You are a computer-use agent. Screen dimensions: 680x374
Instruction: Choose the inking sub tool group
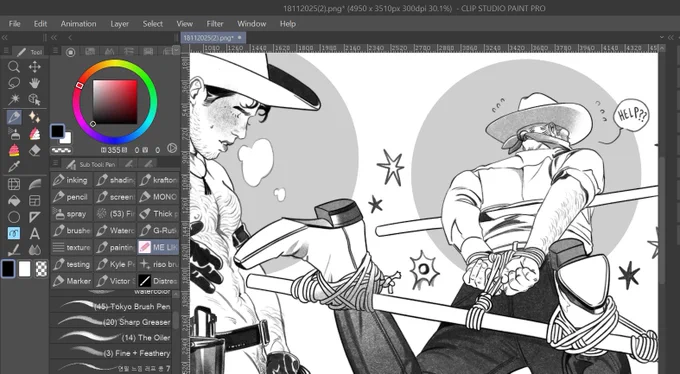coord(72,180)
